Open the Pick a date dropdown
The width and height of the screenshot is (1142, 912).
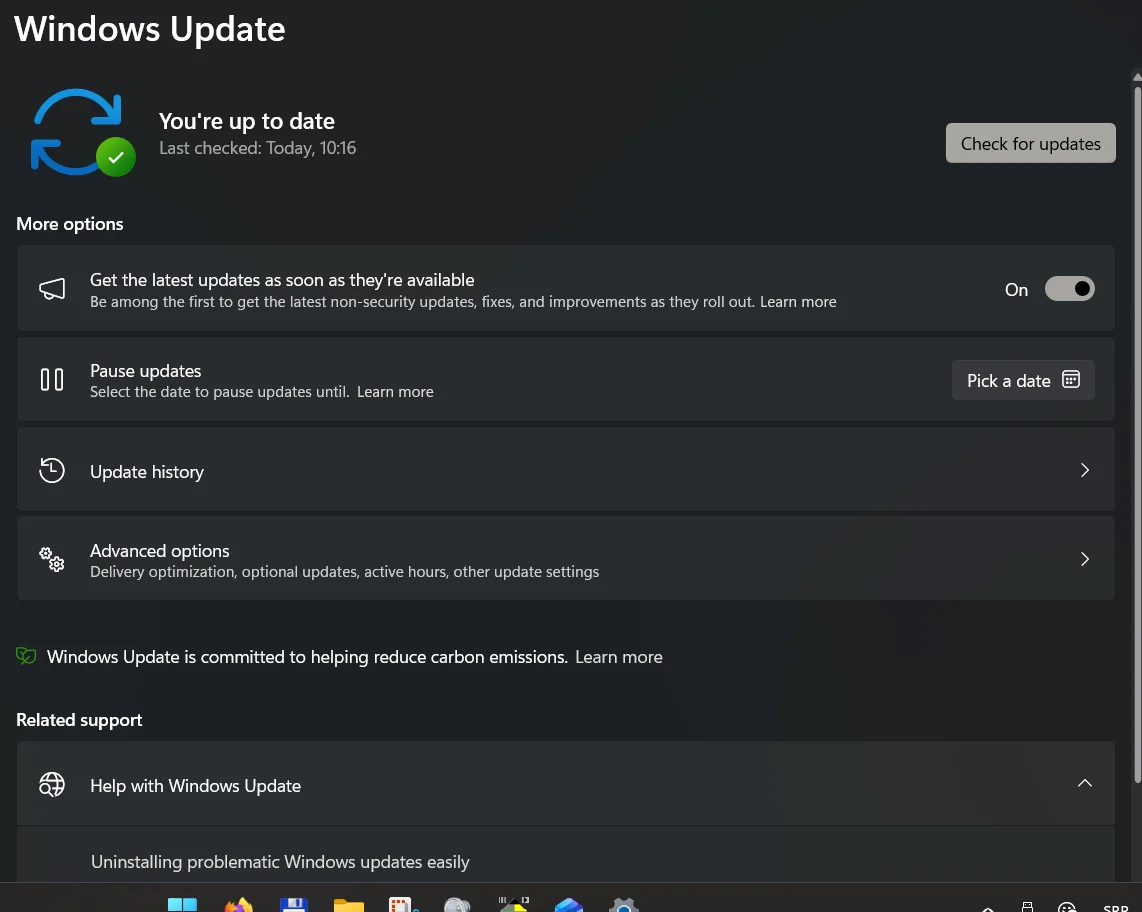(x=1023, y=380)
